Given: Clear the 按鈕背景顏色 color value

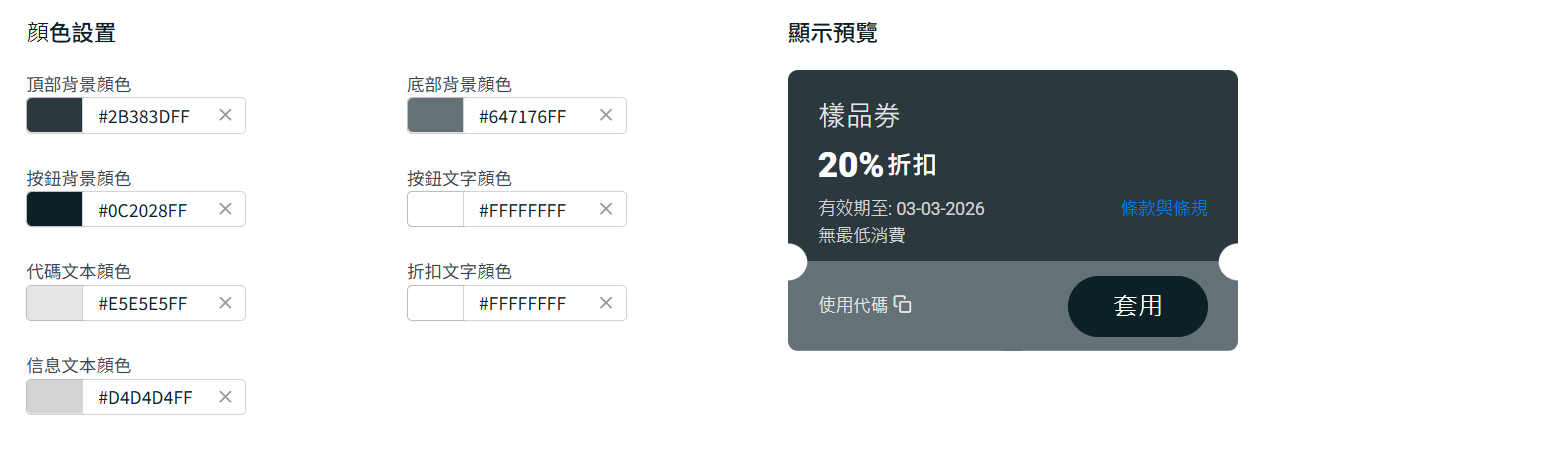Looking at the screenshot, I should click(225, 209).
